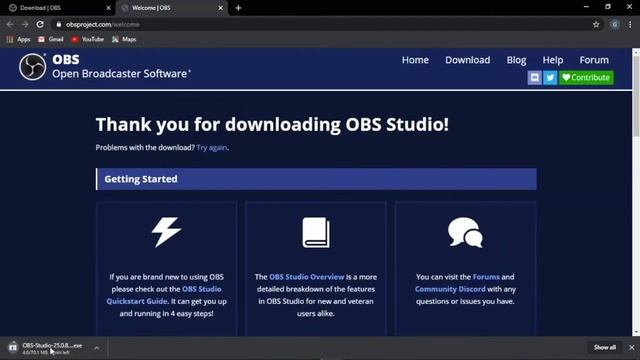Open Download page in site navigation
Image resolution: width=640 pixels, height=360 pixels.
468,60
